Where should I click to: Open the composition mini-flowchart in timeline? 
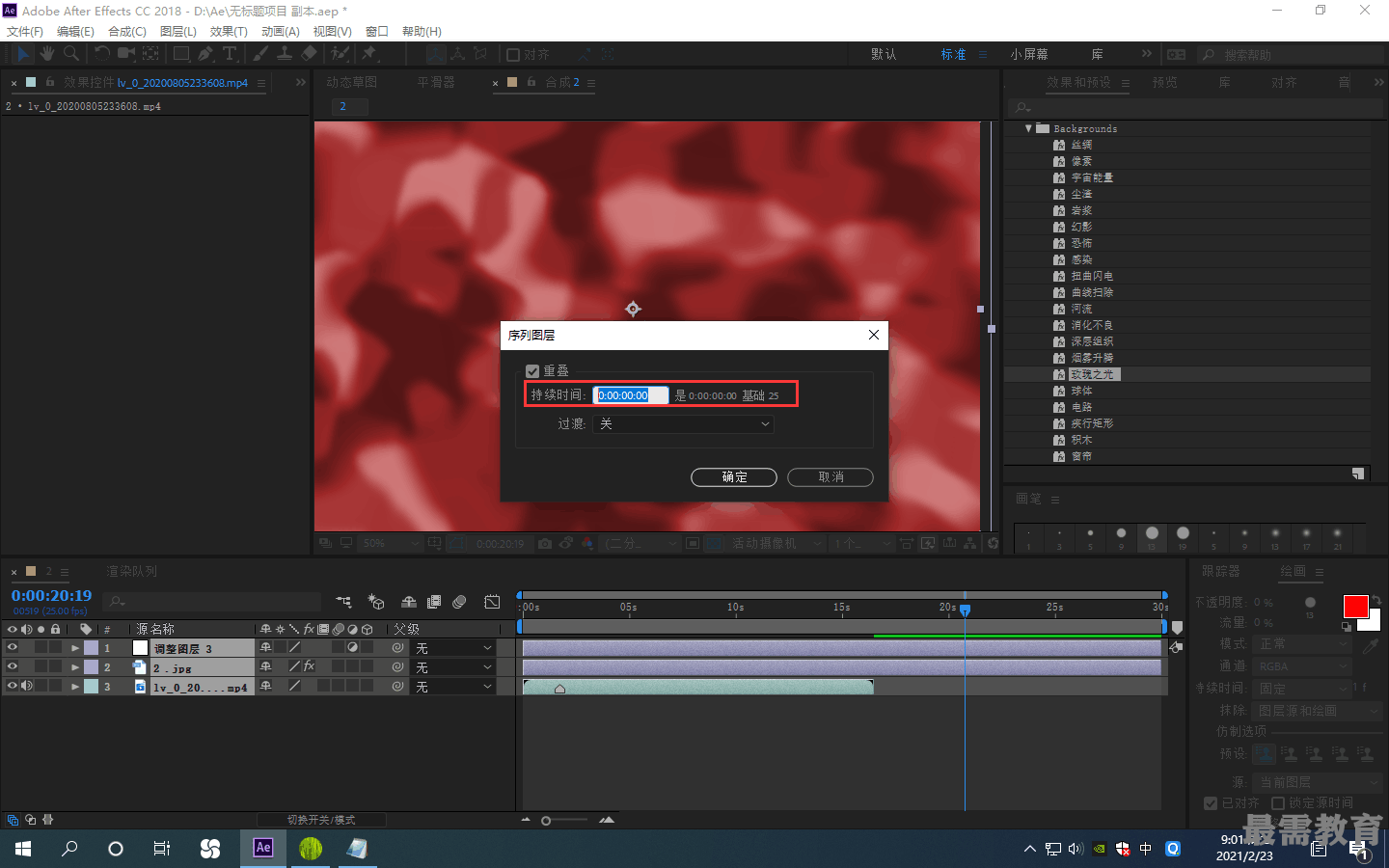(x=344, y=602)
